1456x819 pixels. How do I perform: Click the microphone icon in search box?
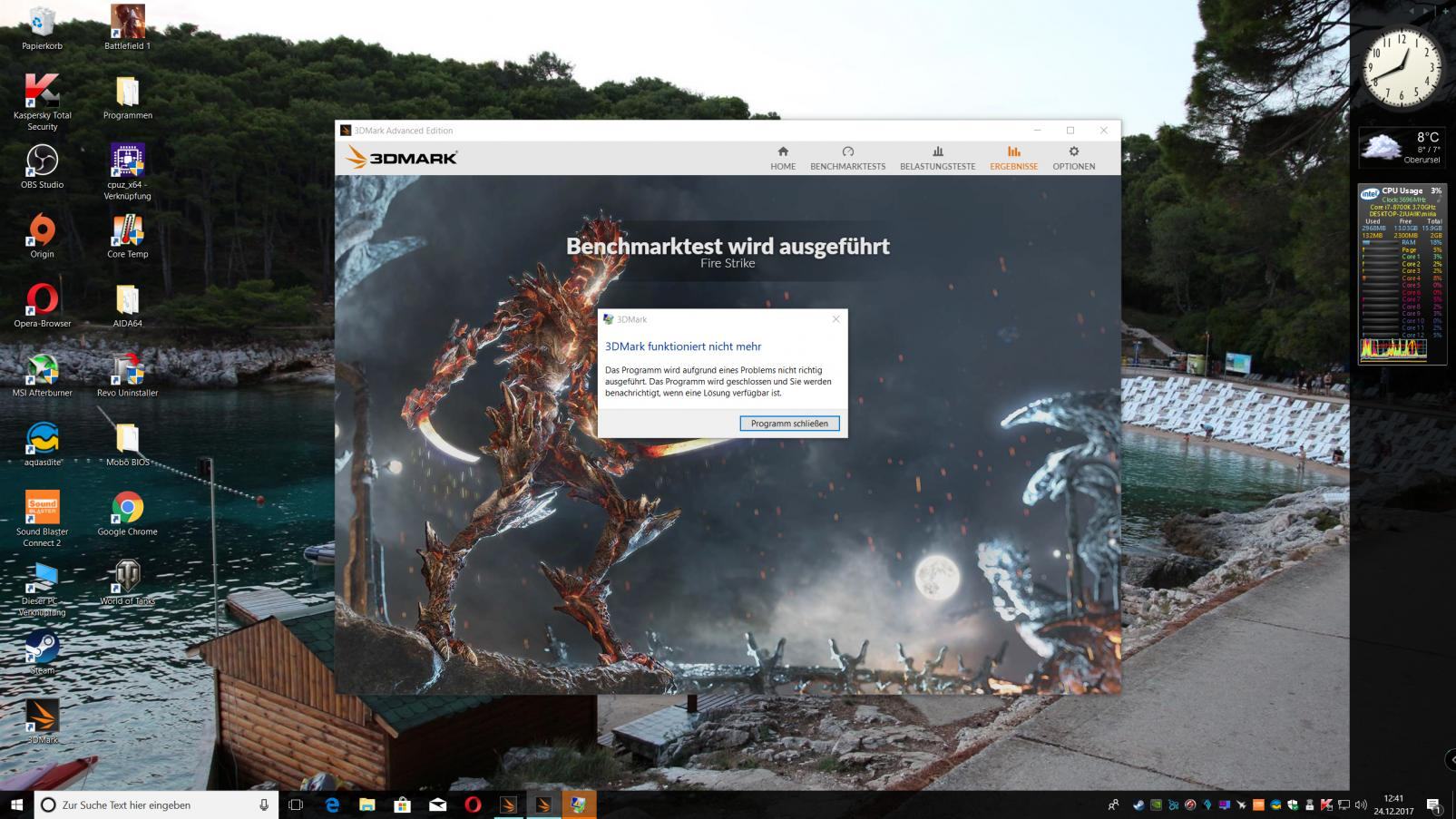click(264, 804)
